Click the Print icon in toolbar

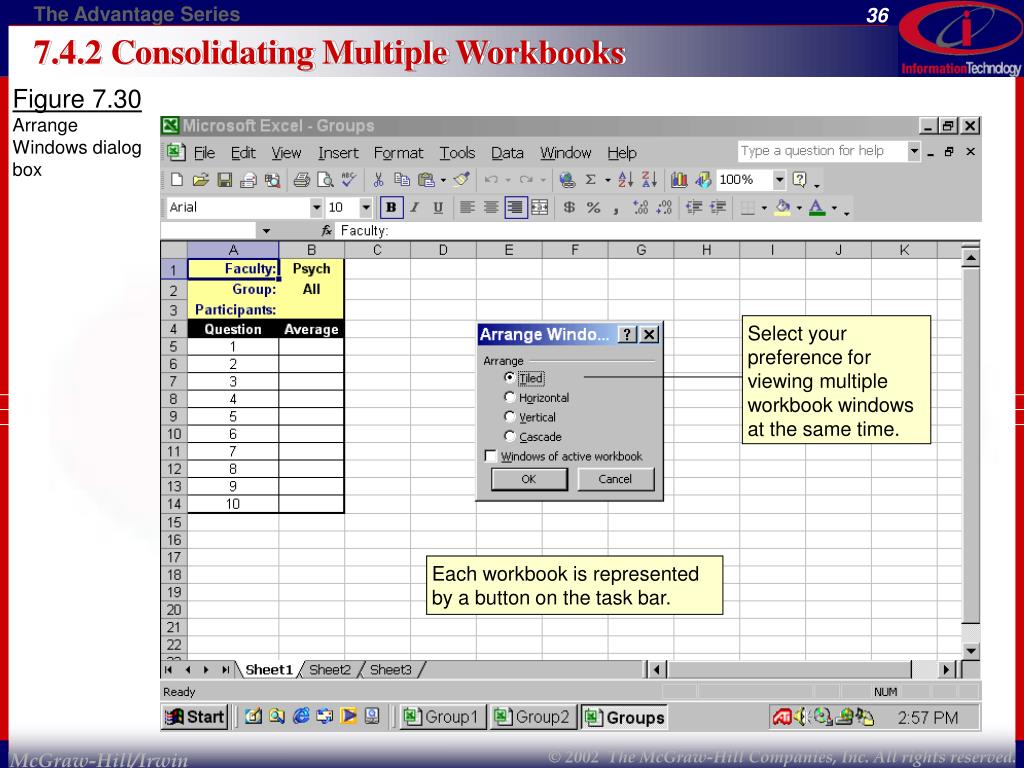[x=301, y=180]
